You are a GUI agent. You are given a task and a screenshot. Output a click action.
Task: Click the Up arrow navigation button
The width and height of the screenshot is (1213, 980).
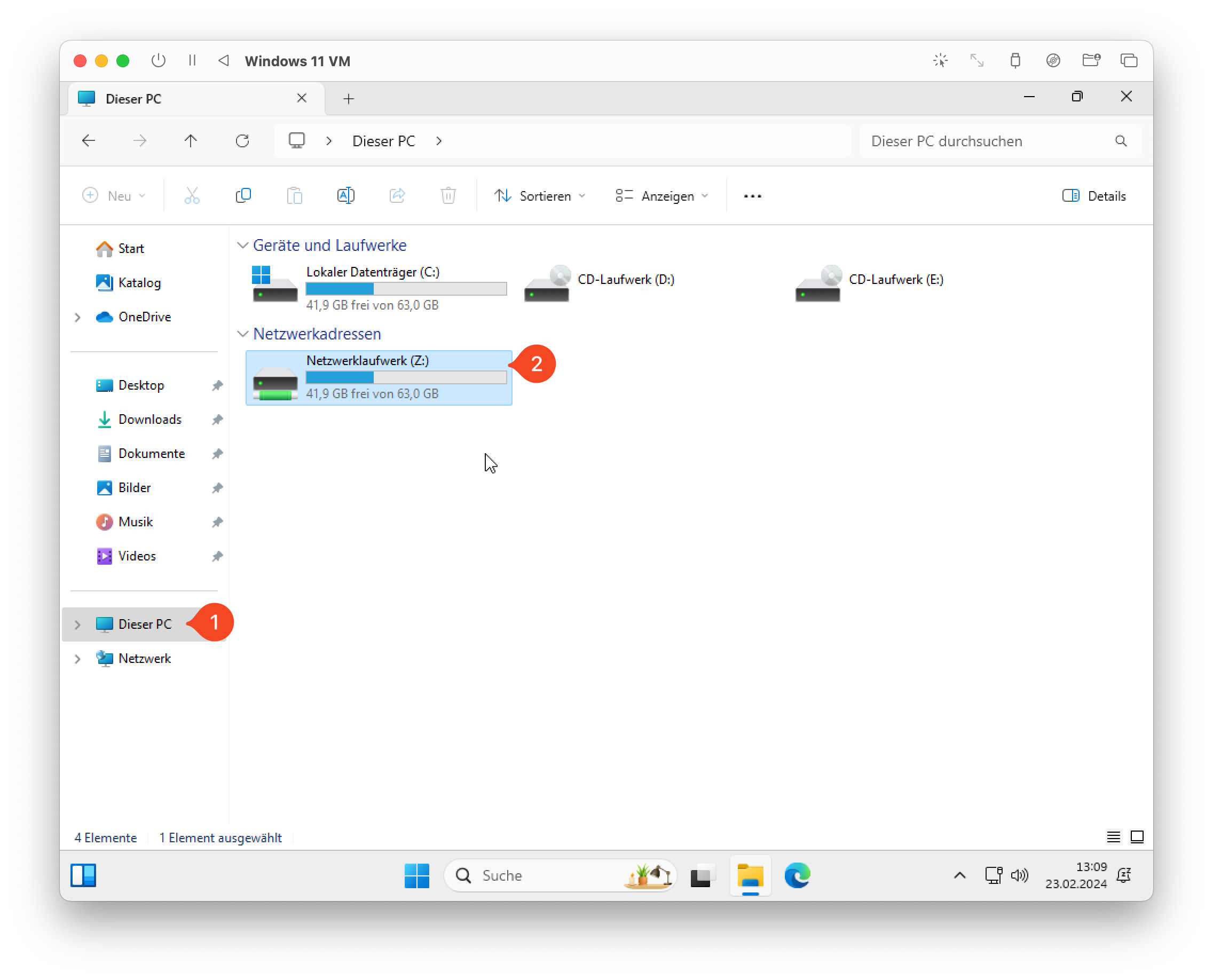(191, 140)
